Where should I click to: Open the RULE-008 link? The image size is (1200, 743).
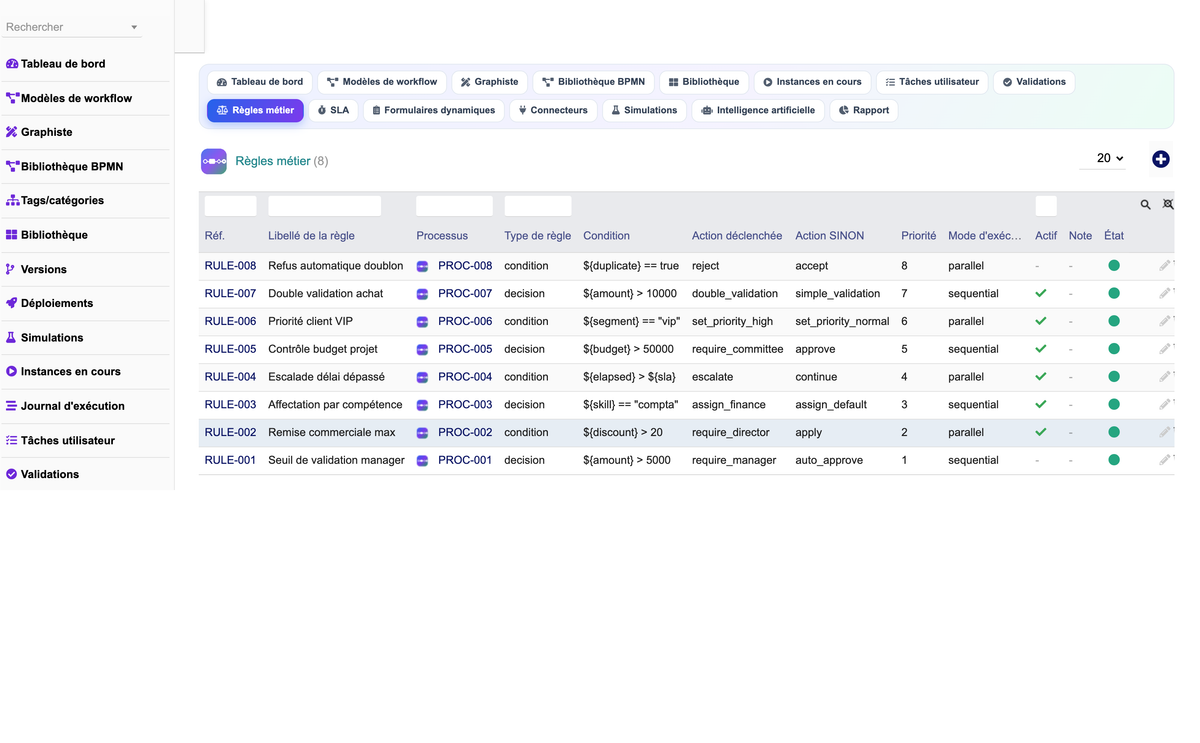click(x=230, y=266)
